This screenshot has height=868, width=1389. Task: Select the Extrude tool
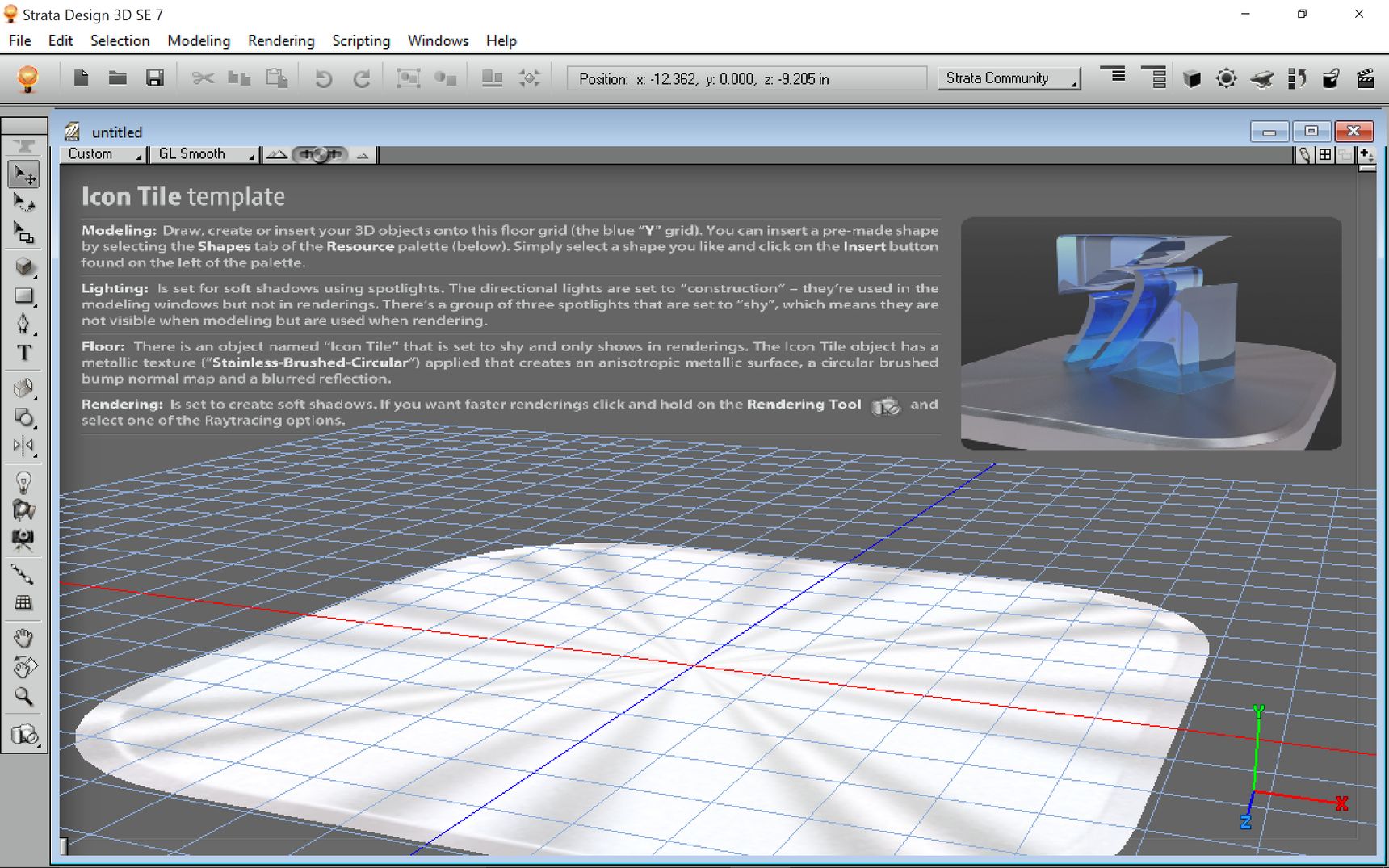point(24,388)
